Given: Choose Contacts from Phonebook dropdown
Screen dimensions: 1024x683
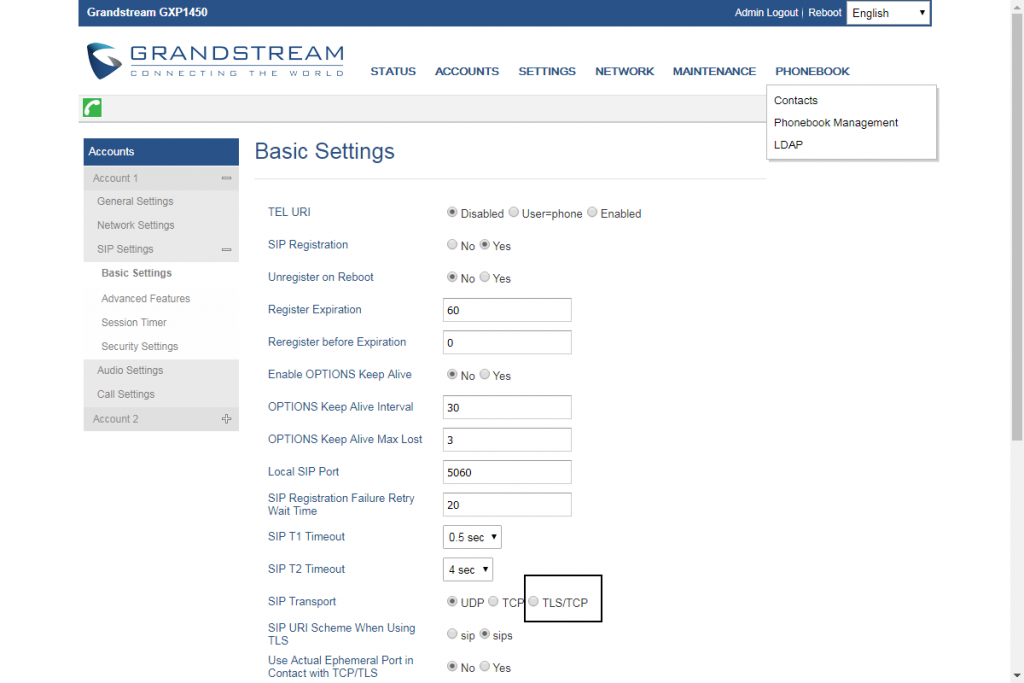Looking at the screenshot, I should tap(795, 101).
